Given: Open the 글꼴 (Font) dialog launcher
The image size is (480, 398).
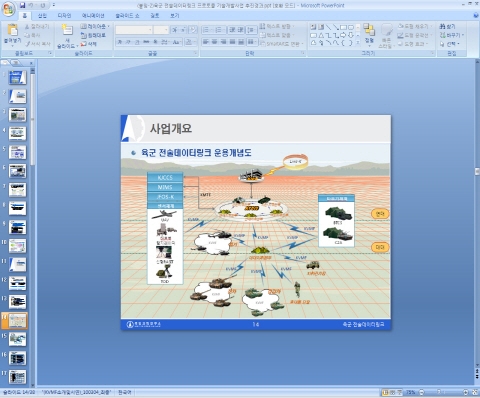Looking at the screenshot, I should (x=195, y=53).
